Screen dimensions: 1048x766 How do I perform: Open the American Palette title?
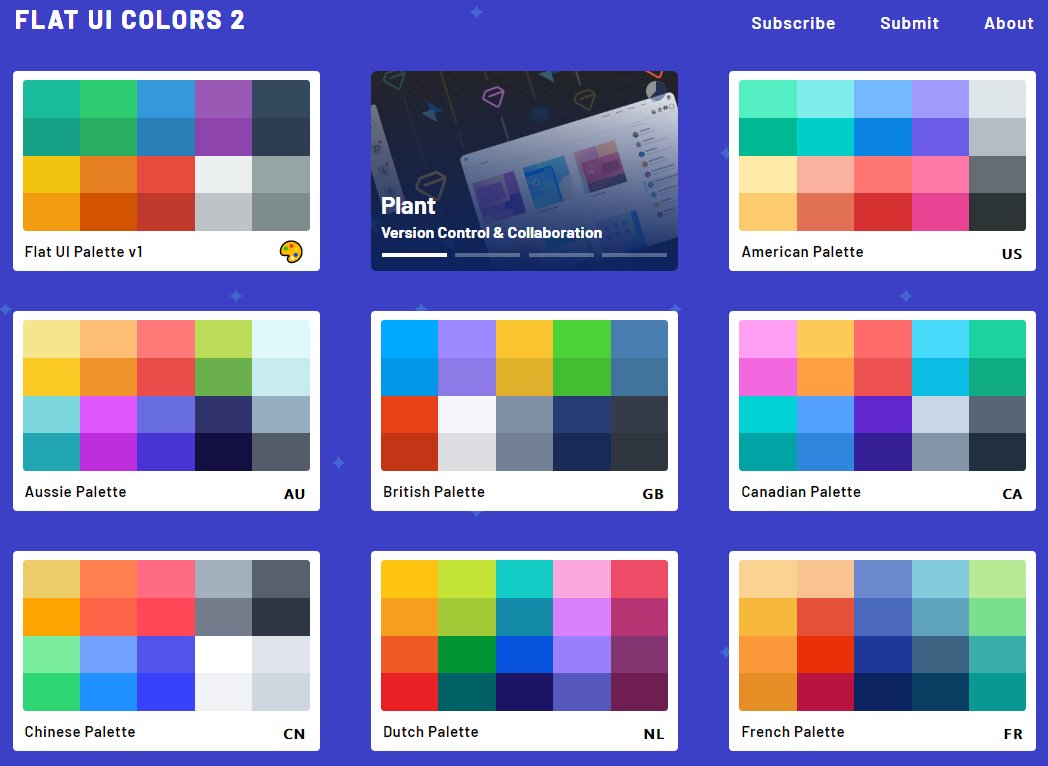[802, 252]
